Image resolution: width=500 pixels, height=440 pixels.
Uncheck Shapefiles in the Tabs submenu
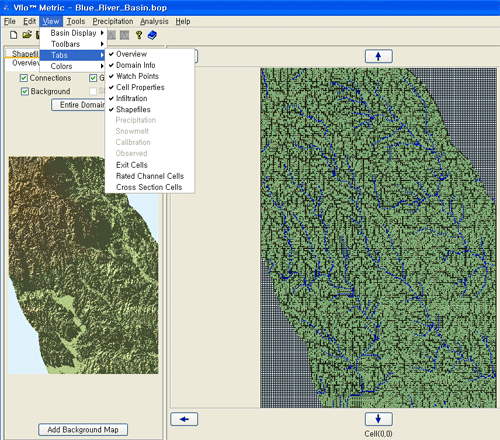point(150,109)
